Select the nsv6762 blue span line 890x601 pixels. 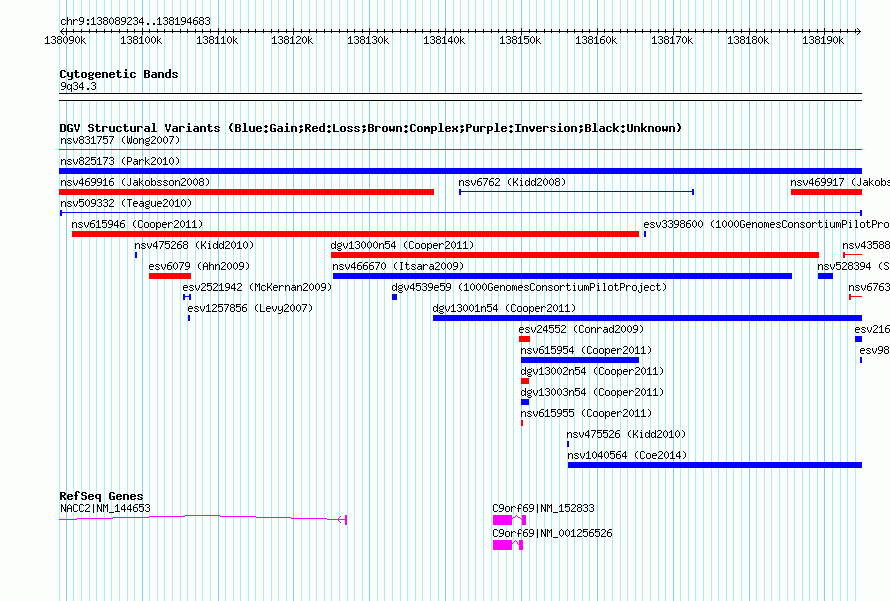click(x=577, y=192)
